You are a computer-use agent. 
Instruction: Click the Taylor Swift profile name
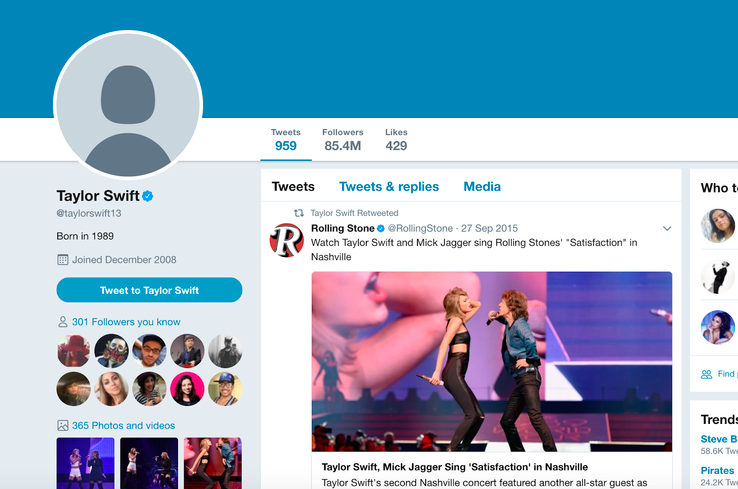pos(98,196)
